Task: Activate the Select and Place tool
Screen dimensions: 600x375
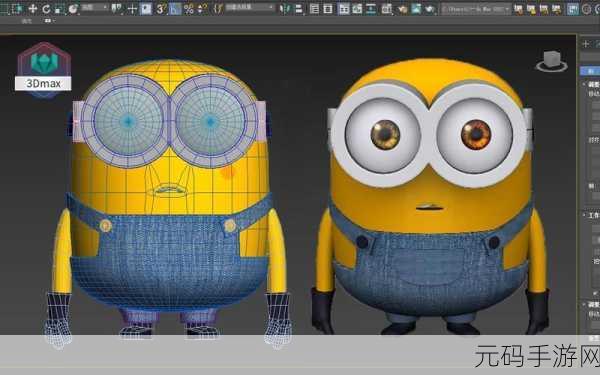Action: pos(73,9)
